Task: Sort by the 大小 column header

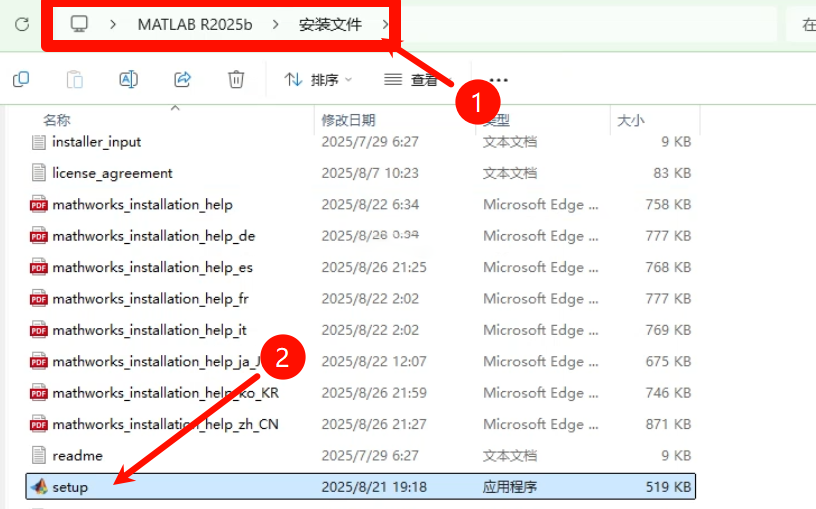Action: [x=631, y=120]
